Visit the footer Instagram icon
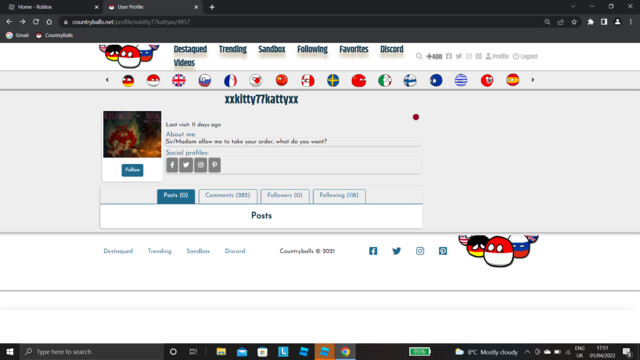 point(420,251)
